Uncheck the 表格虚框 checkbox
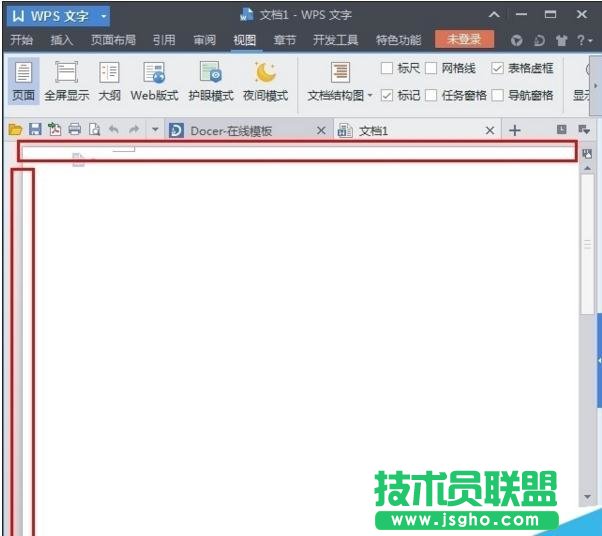602x536 pixels. [x=497, y=68]
